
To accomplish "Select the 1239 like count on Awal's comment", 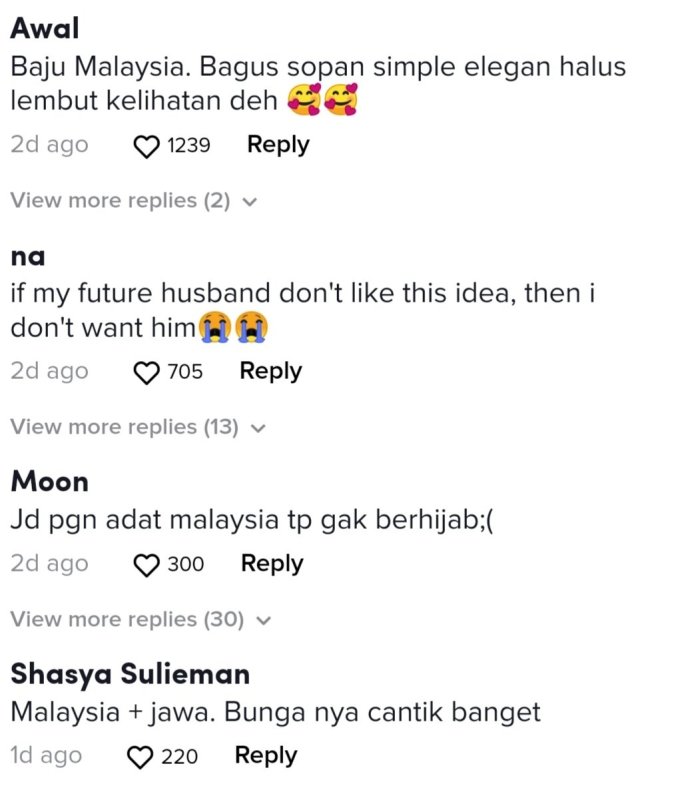I will 188,146.
